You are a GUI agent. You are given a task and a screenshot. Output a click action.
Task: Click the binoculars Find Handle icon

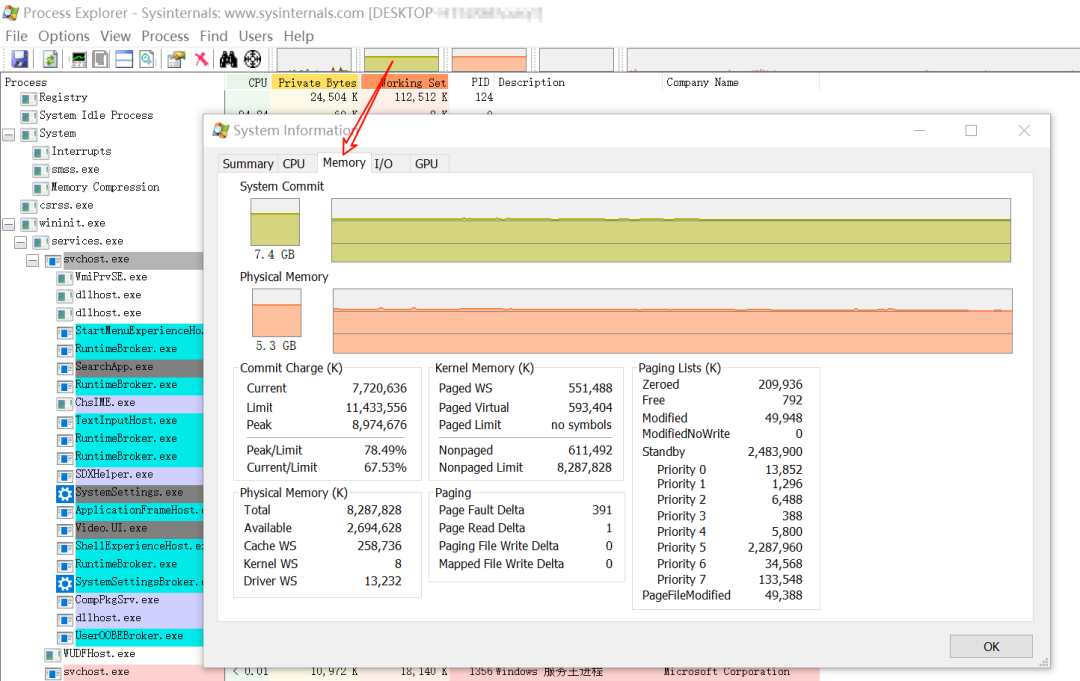(228, 60)
